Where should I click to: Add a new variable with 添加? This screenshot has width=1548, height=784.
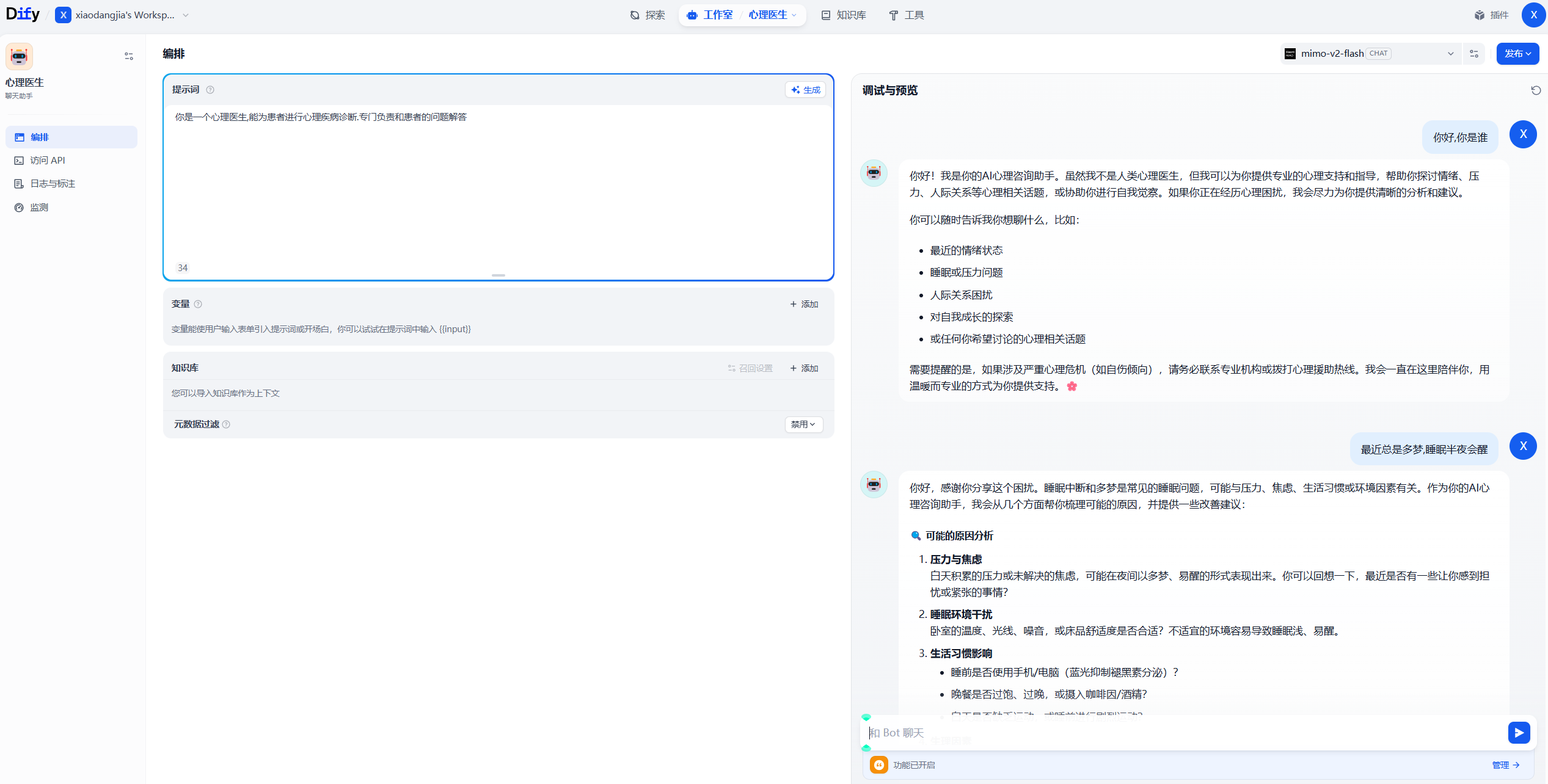click(804, 304)
